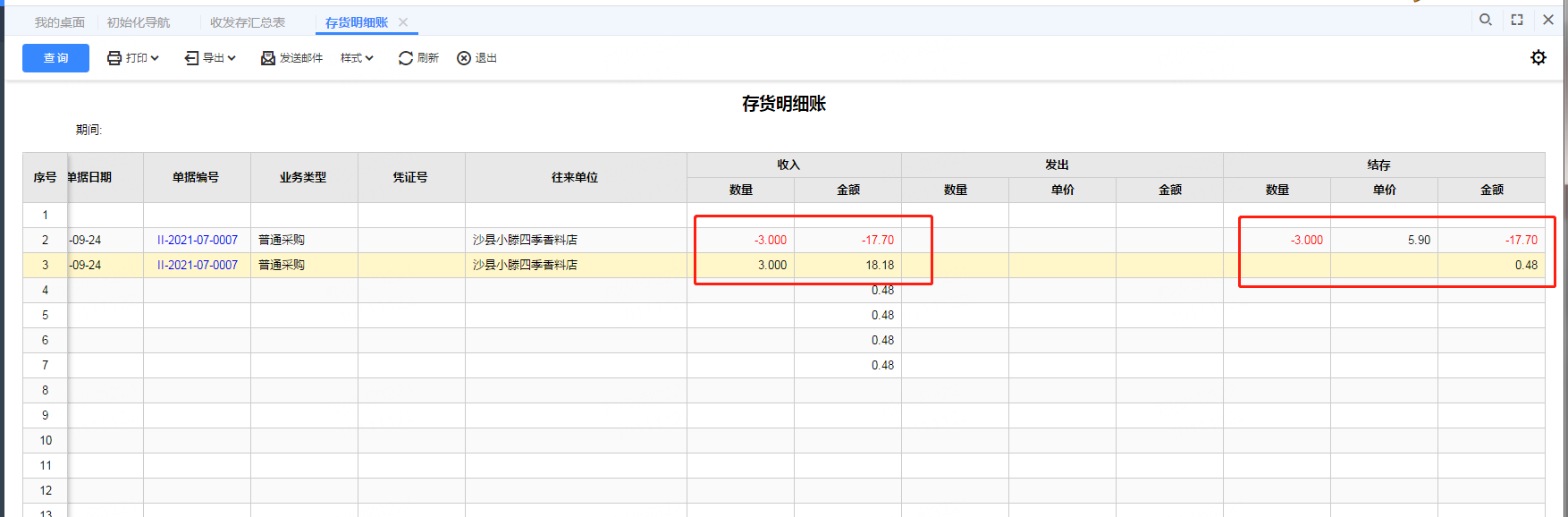The width and height of the screenshot is (1568, 517).
Task: Open the 样式 style dropdown
Action: (357, 58)
